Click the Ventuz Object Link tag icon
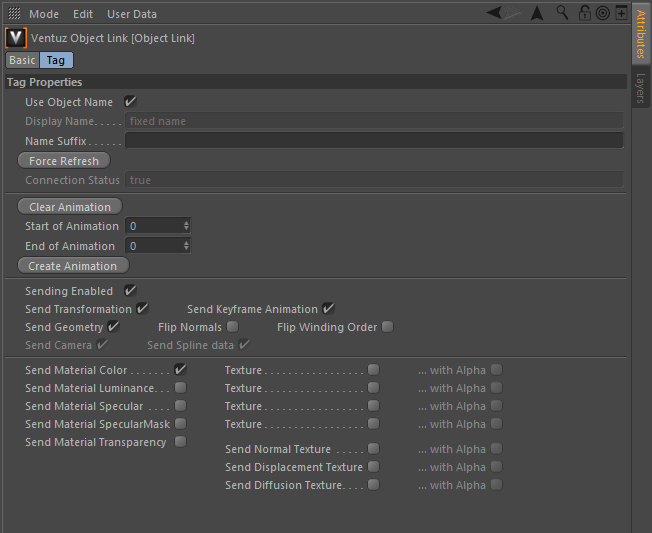The width and height of the screenshot is (652, 533). click(15, 38)
